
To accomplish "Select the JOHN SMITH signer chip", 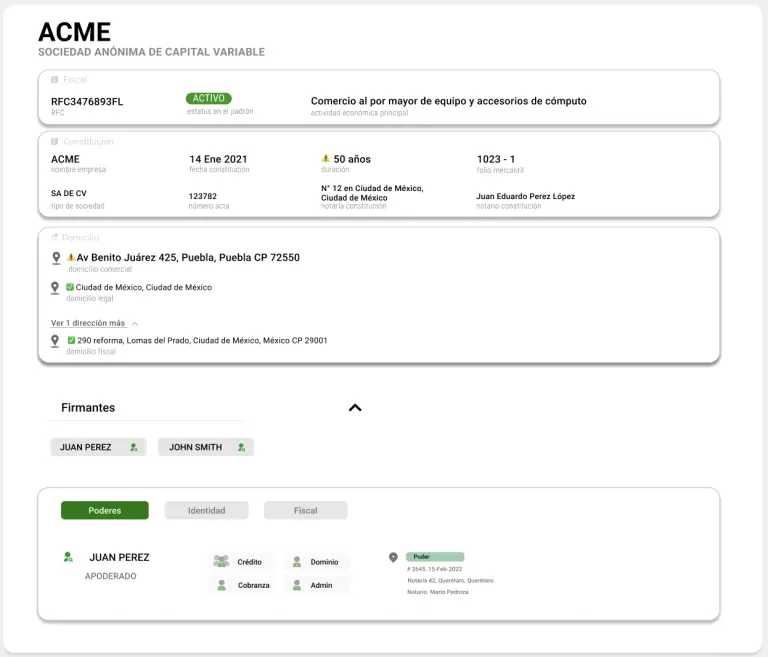I will [206, 447].
